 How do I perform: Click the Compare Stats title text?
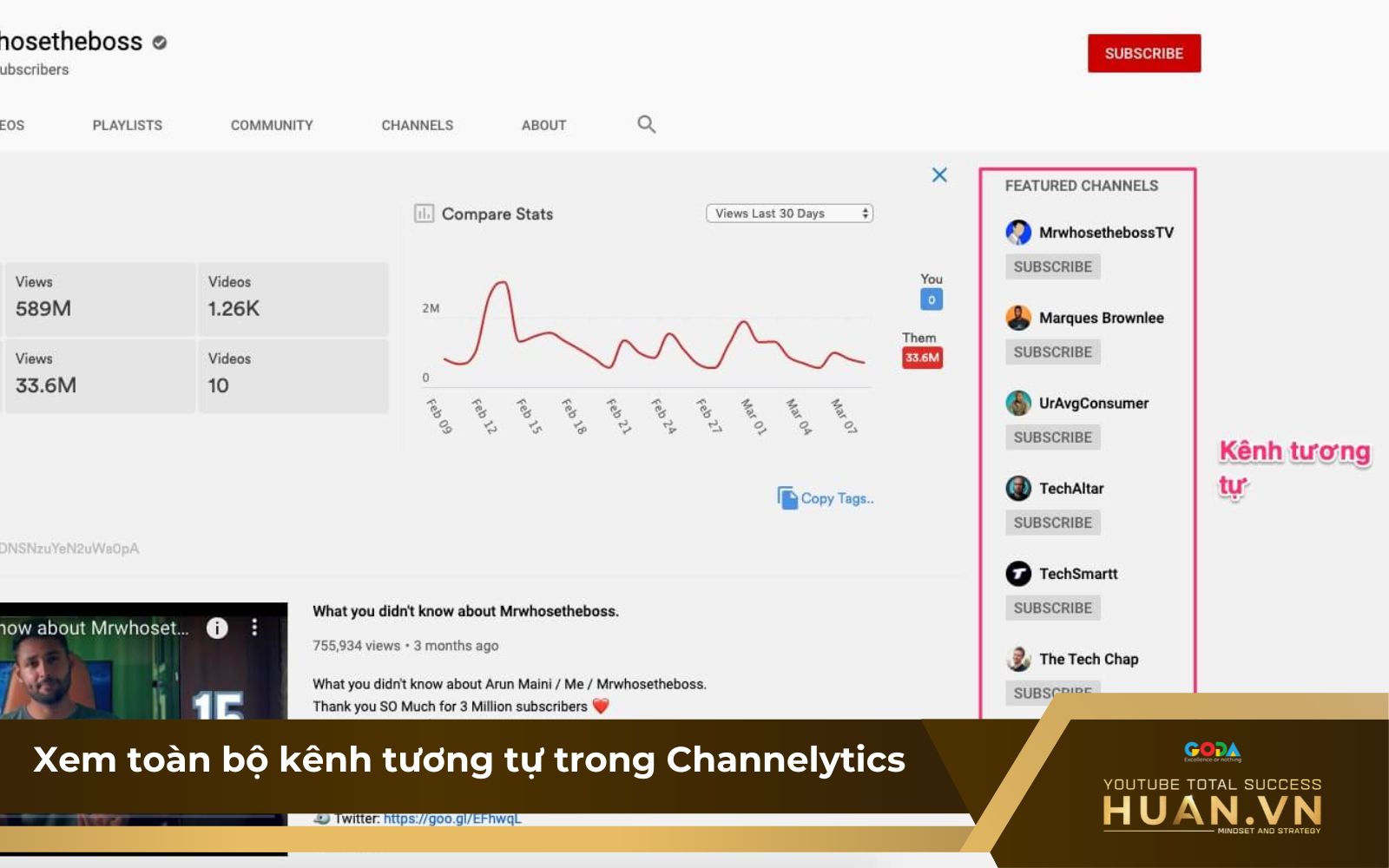pyautogui.click(x=497, y=214)
